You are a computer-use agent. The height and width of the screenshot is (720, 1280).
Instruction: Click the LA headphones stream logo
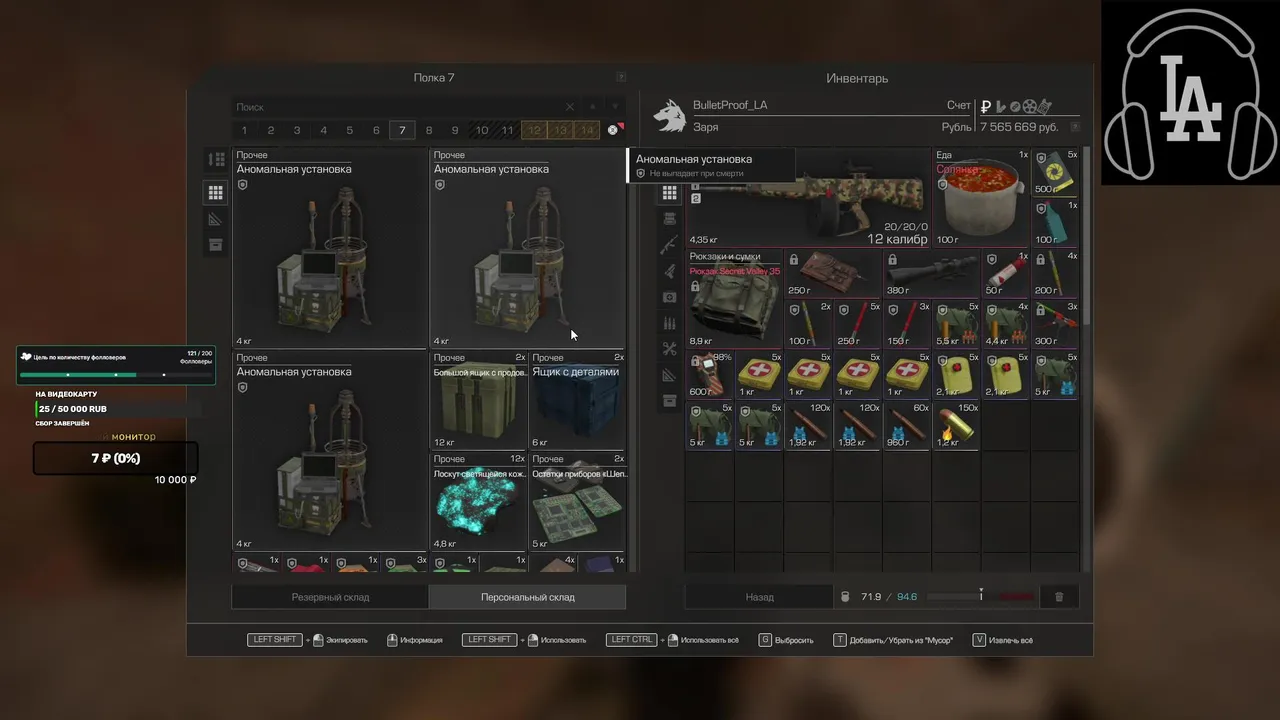(1190, 92)
